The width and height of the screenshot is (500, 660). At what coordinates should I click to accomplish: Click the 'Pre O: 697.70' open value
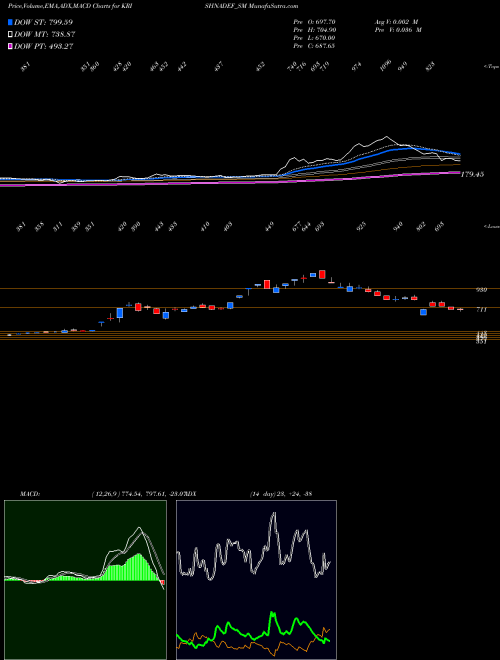[314, 22]
